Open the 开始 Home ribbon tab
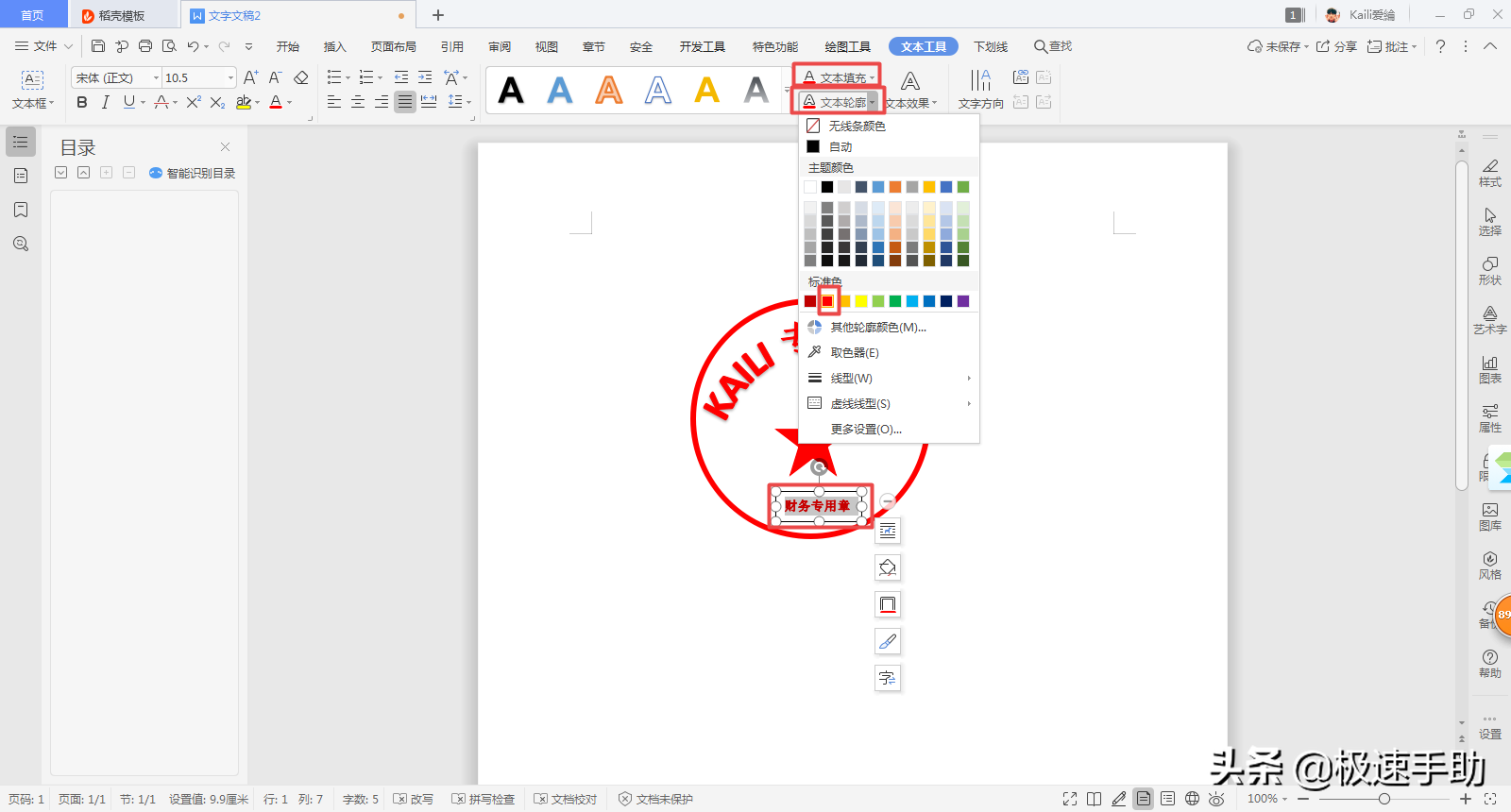The height and width of the screenshot is (812, 1511). click(288, 46)
